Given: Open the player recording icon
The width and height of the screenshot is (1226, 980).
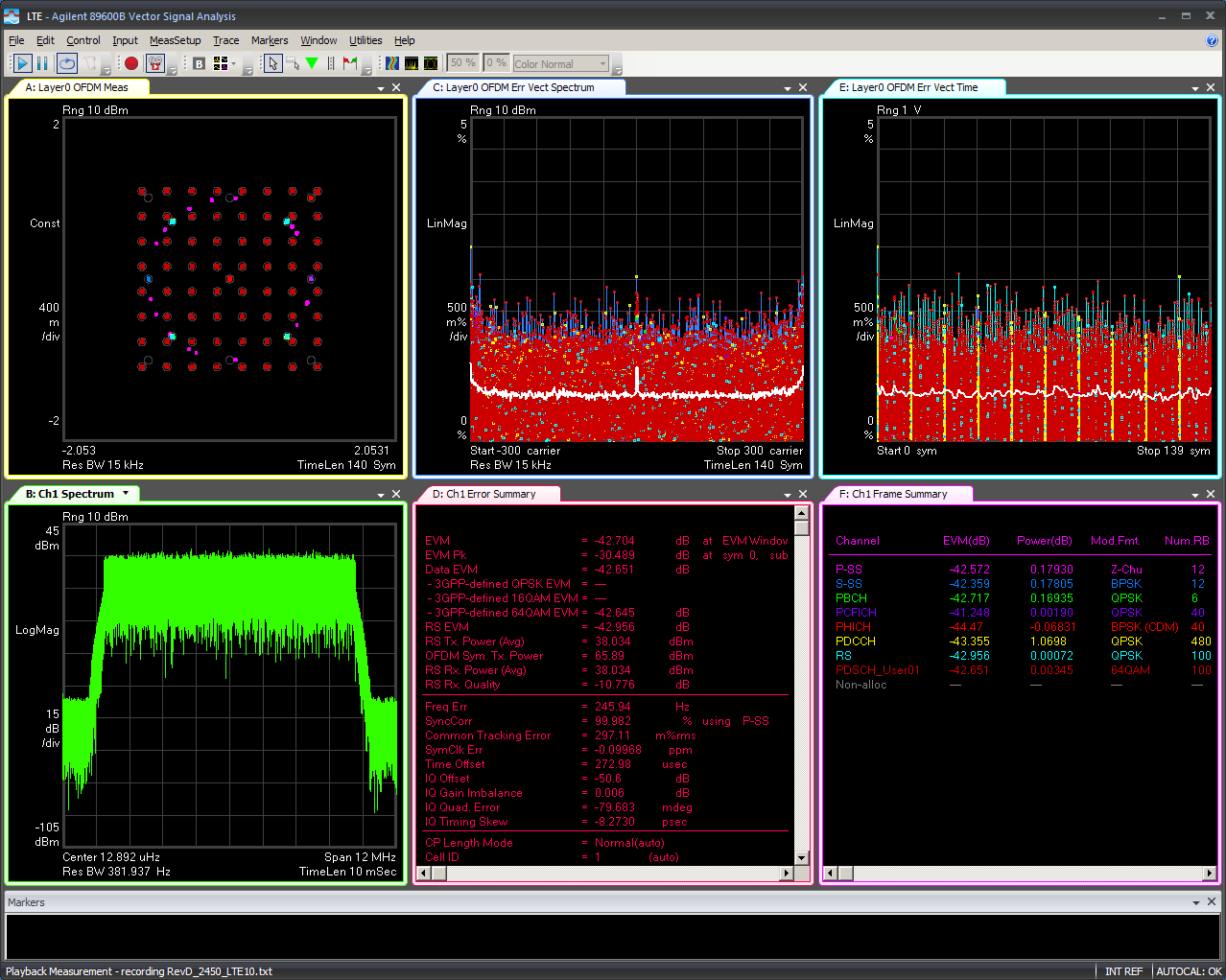Looking at the screenshot, I should point(154,63).
